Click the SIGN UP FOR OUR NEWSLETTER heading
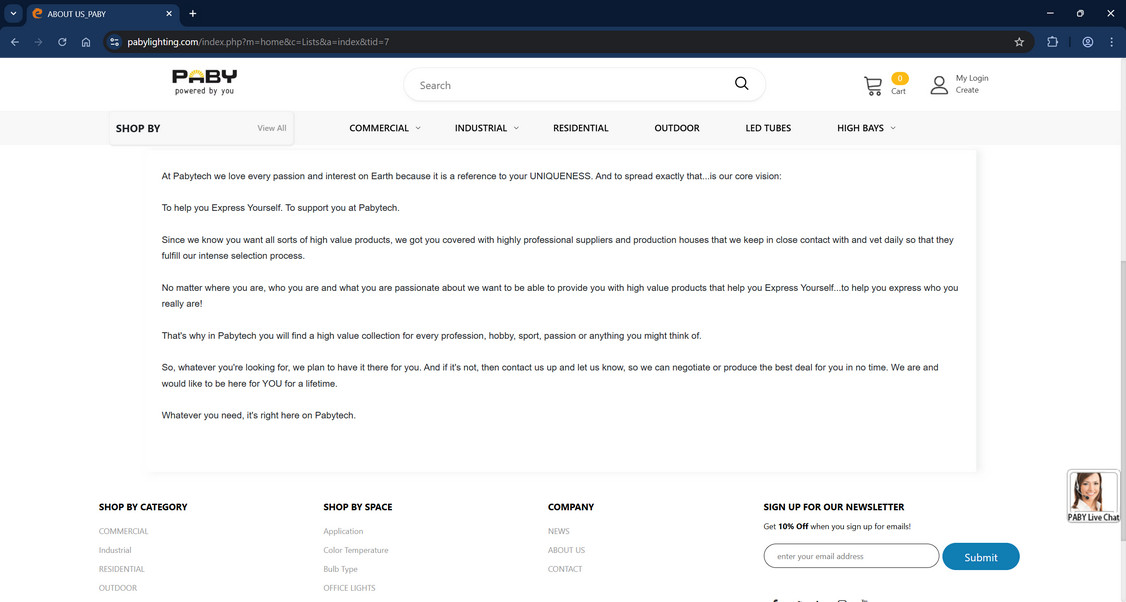Viewport: 1126px width, 602px height. click(834, 507)
